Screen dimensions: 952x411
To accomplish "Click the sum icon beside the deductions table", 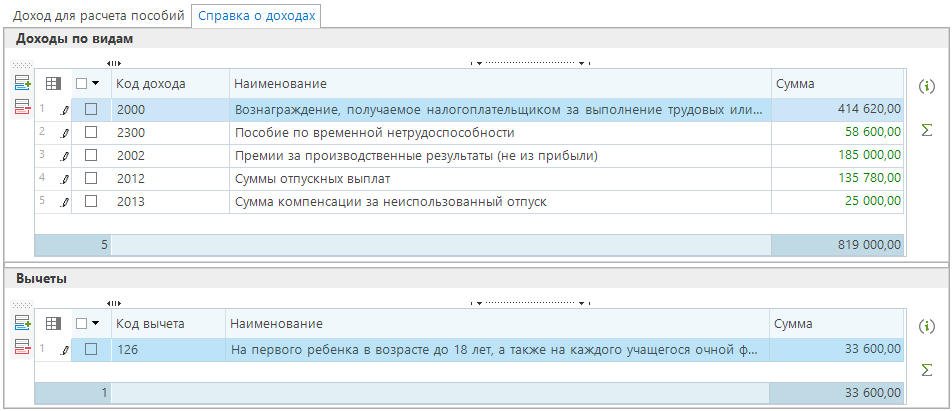I will 926,371.
